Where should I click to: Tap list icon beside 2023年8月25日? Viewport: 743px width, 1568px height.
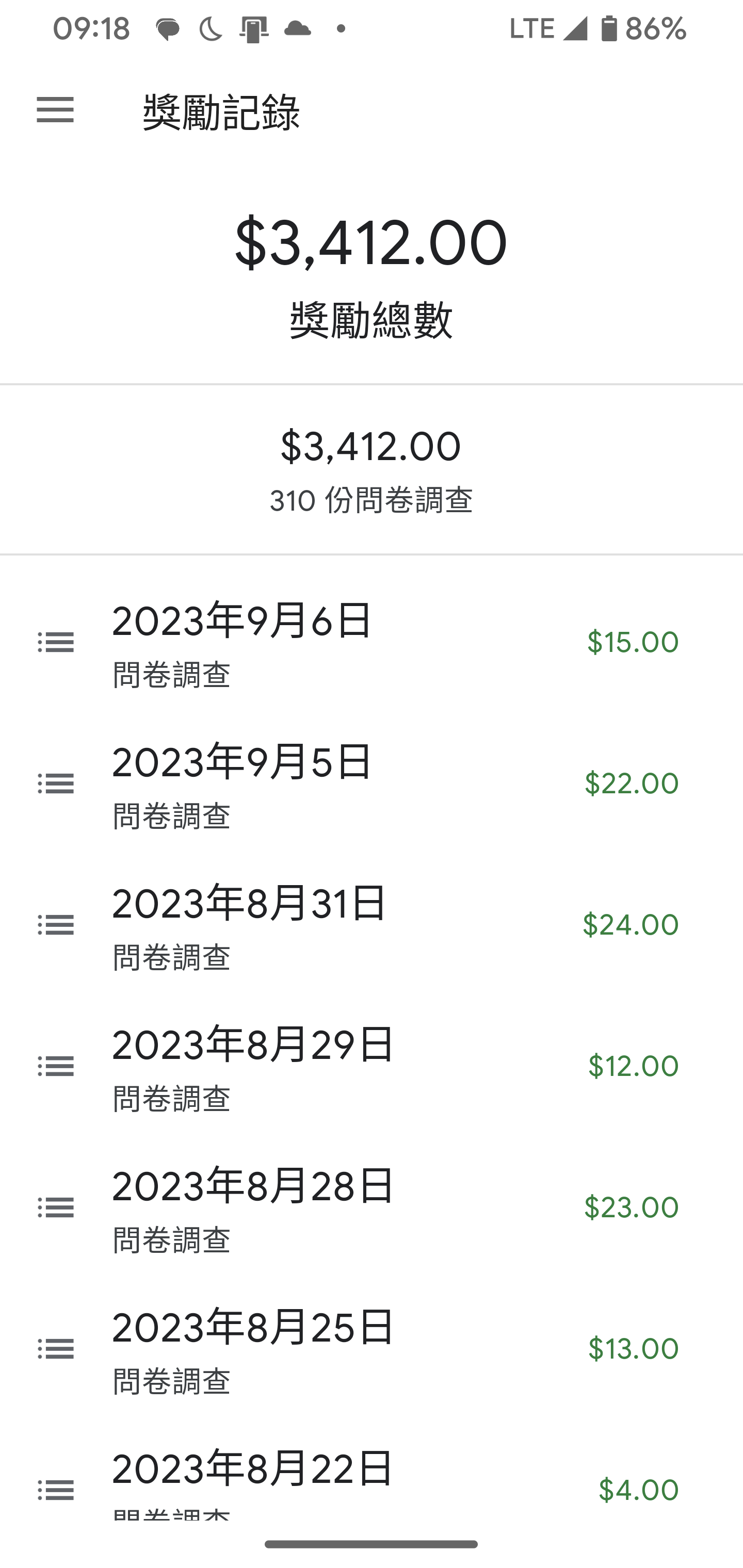point(56,1348)
